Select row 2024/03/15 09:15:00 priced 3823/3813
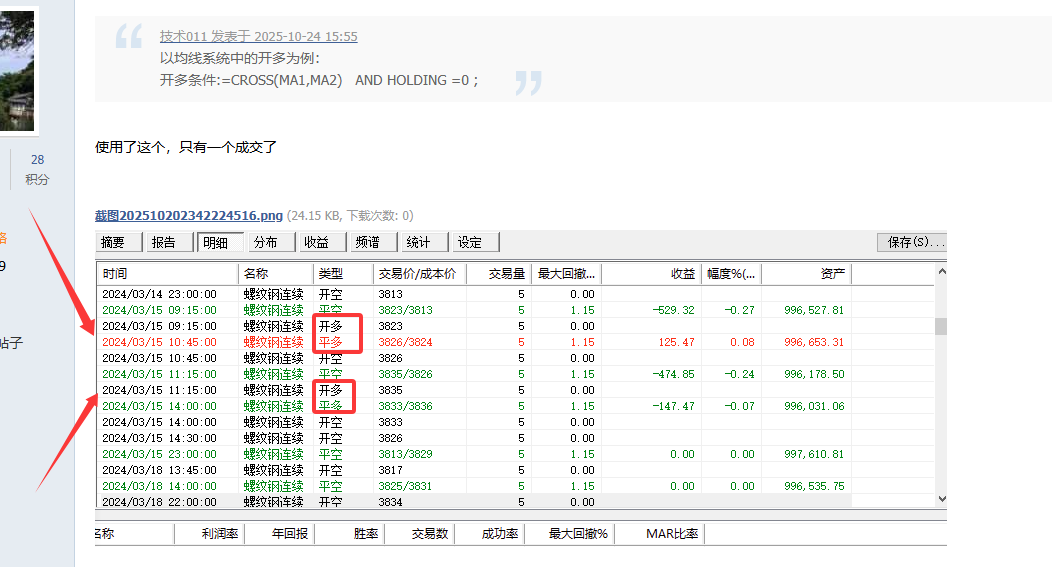The image size is (1052, 567). [x=515, y=310]
